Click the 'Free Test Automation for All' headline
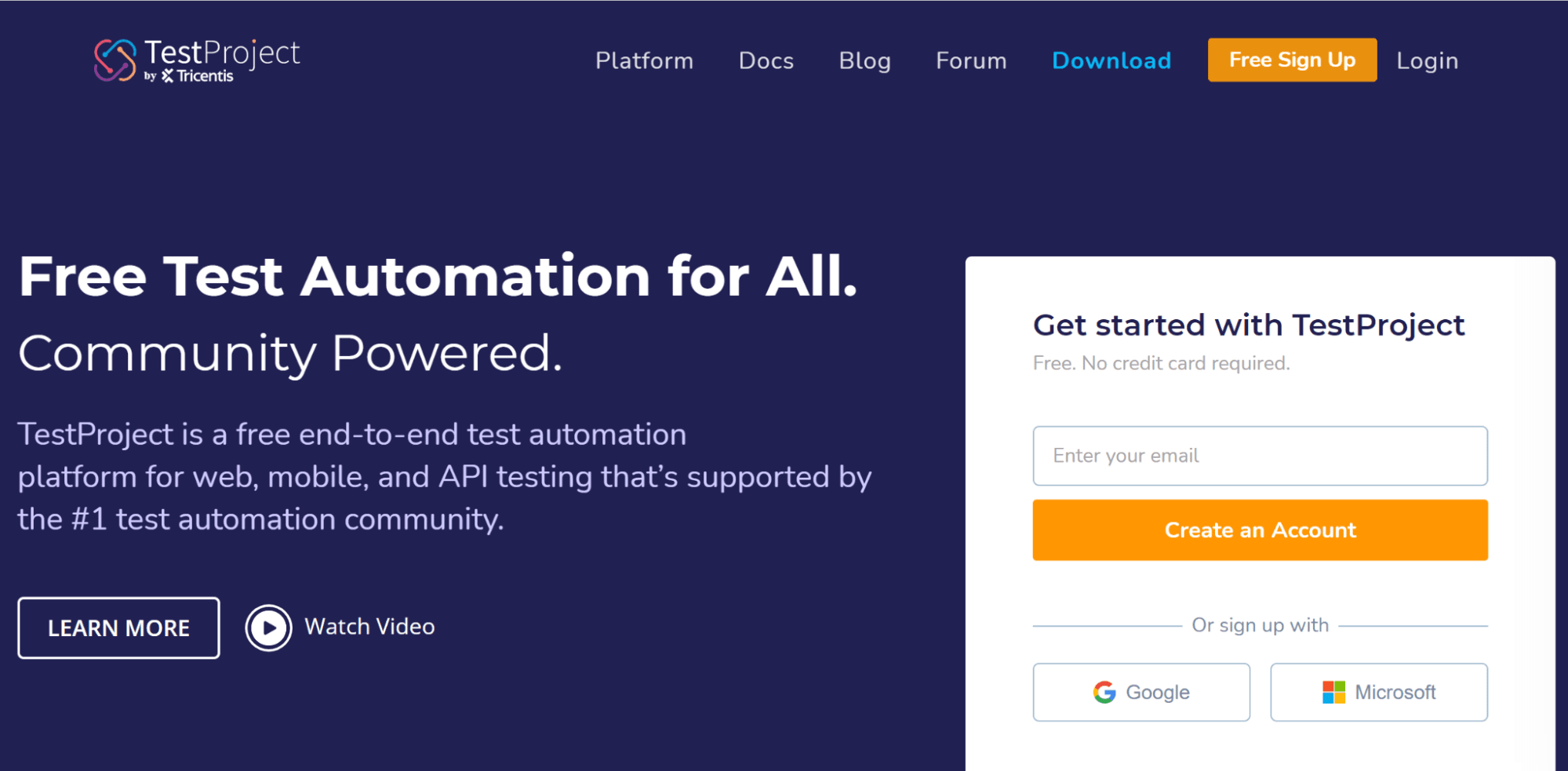This screenshot has width=1568, height=771. pos(438,276)
